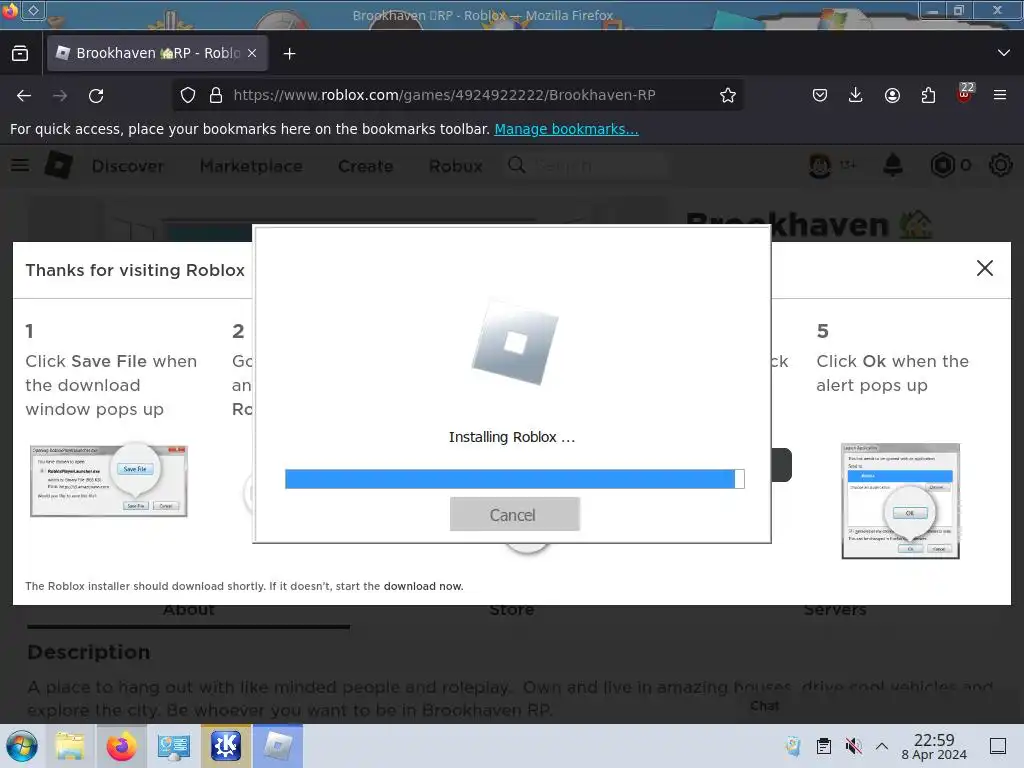Viewport: 1024px width, 768px height.
Task: Click the show desktop tray button
Action: (x=998, y=746)
